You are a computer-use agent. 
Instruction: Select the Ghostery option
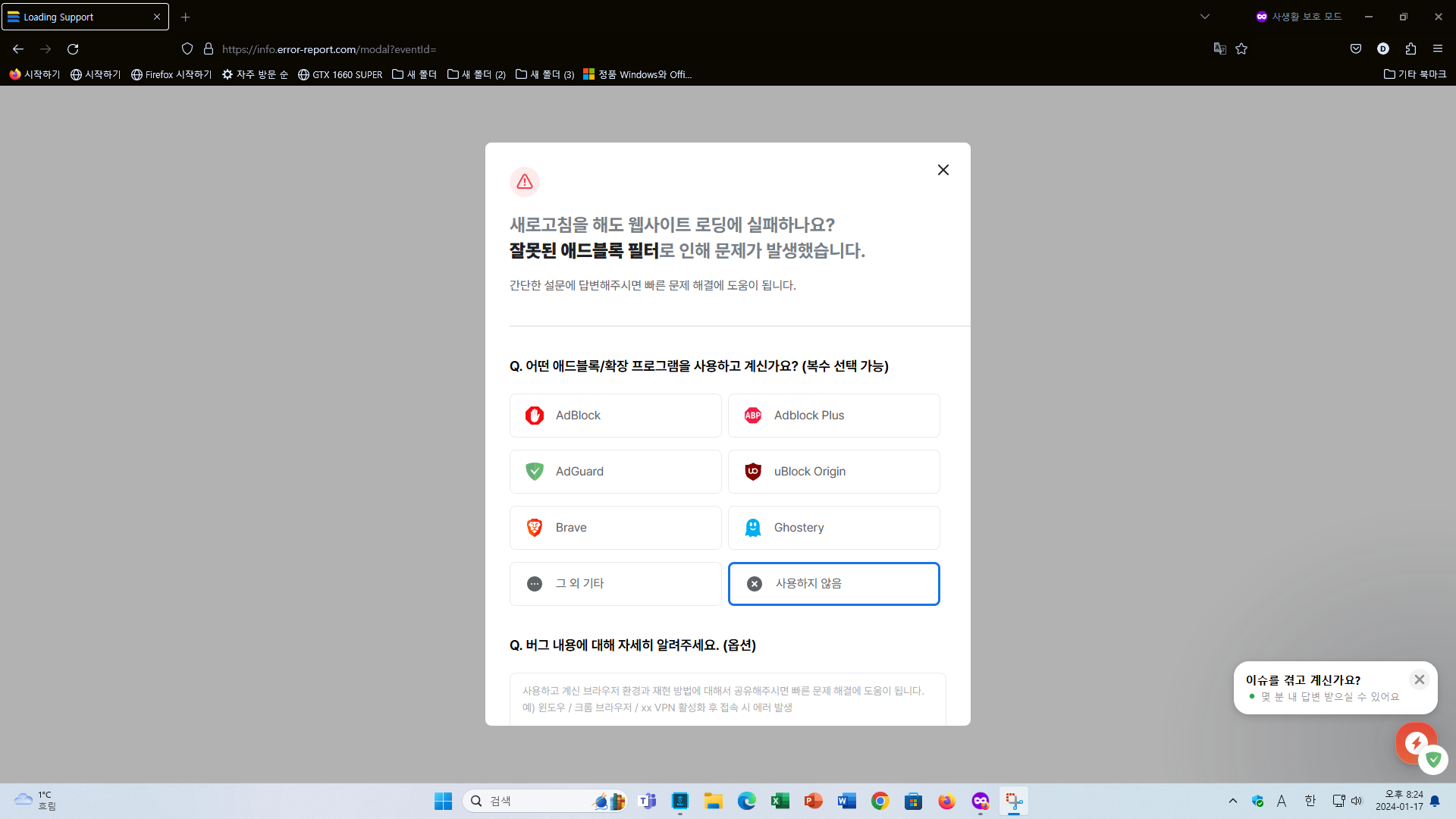833,528
